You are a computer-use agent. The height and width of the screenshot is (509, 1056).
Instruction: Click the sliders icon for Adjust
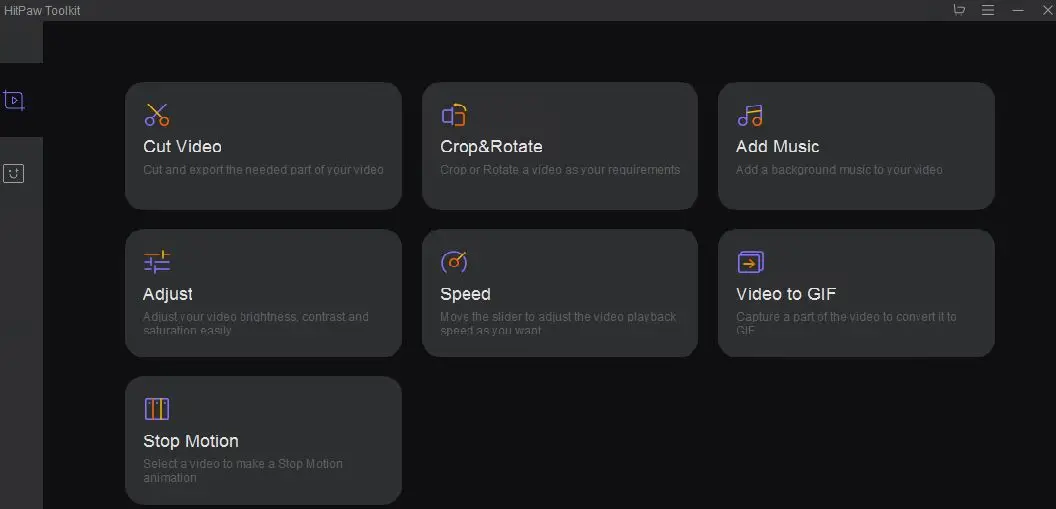157,262
